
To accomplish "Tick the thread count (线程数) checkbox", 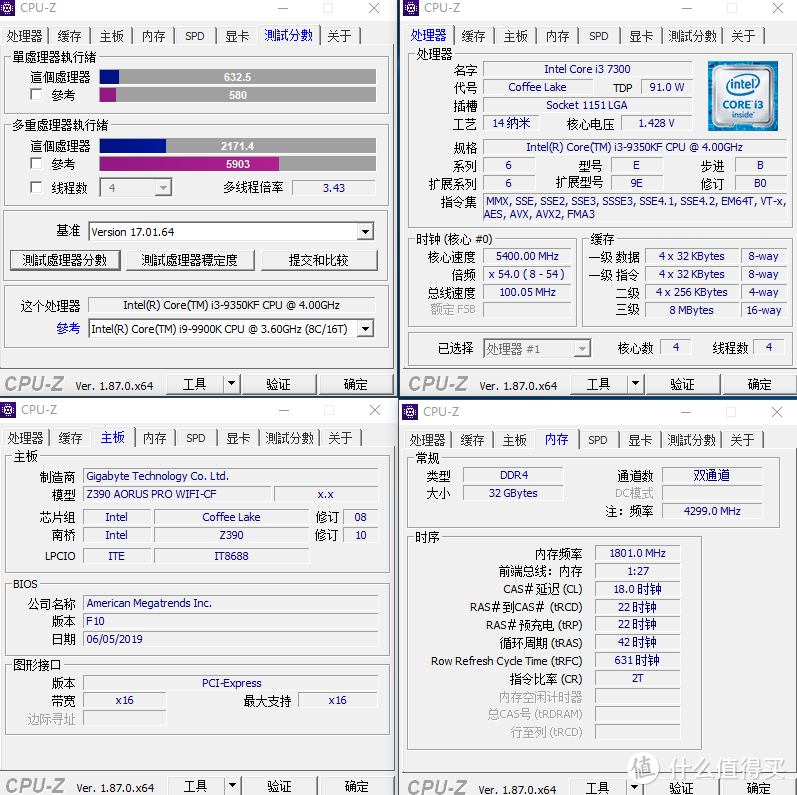I will tap(36, 187).
